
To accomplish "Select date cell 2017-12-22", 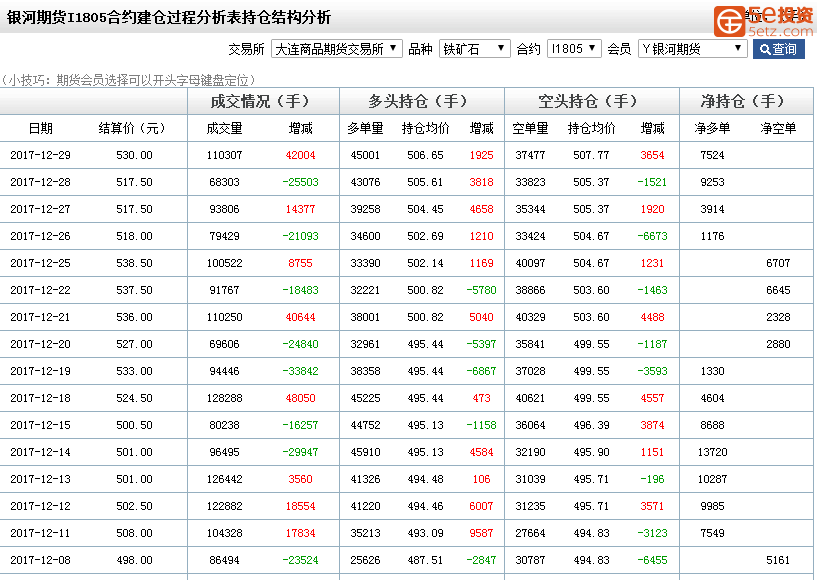I will click(40, 290).
